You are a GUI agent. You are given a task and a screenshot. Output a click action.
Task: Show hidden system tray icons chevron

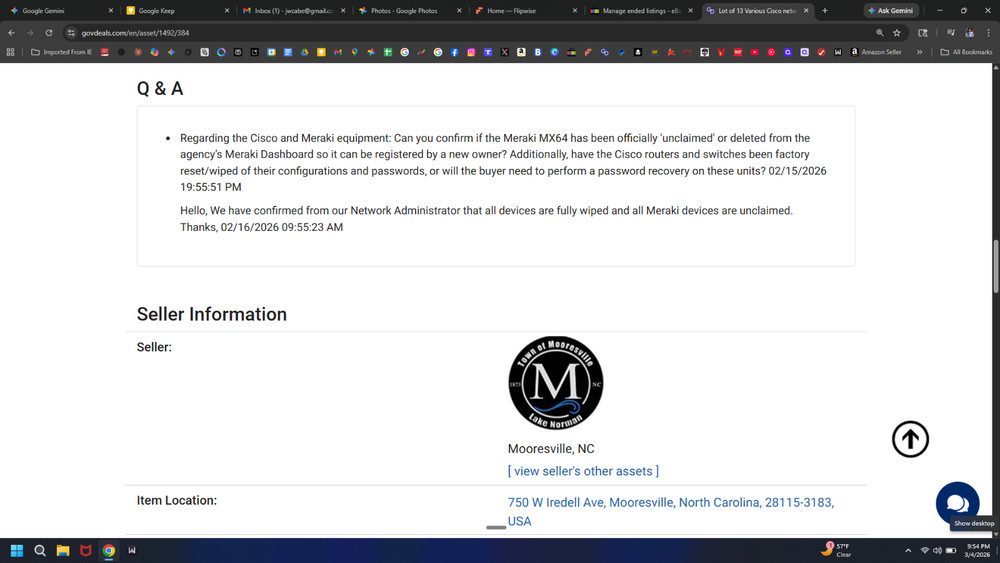click(908, 550)
